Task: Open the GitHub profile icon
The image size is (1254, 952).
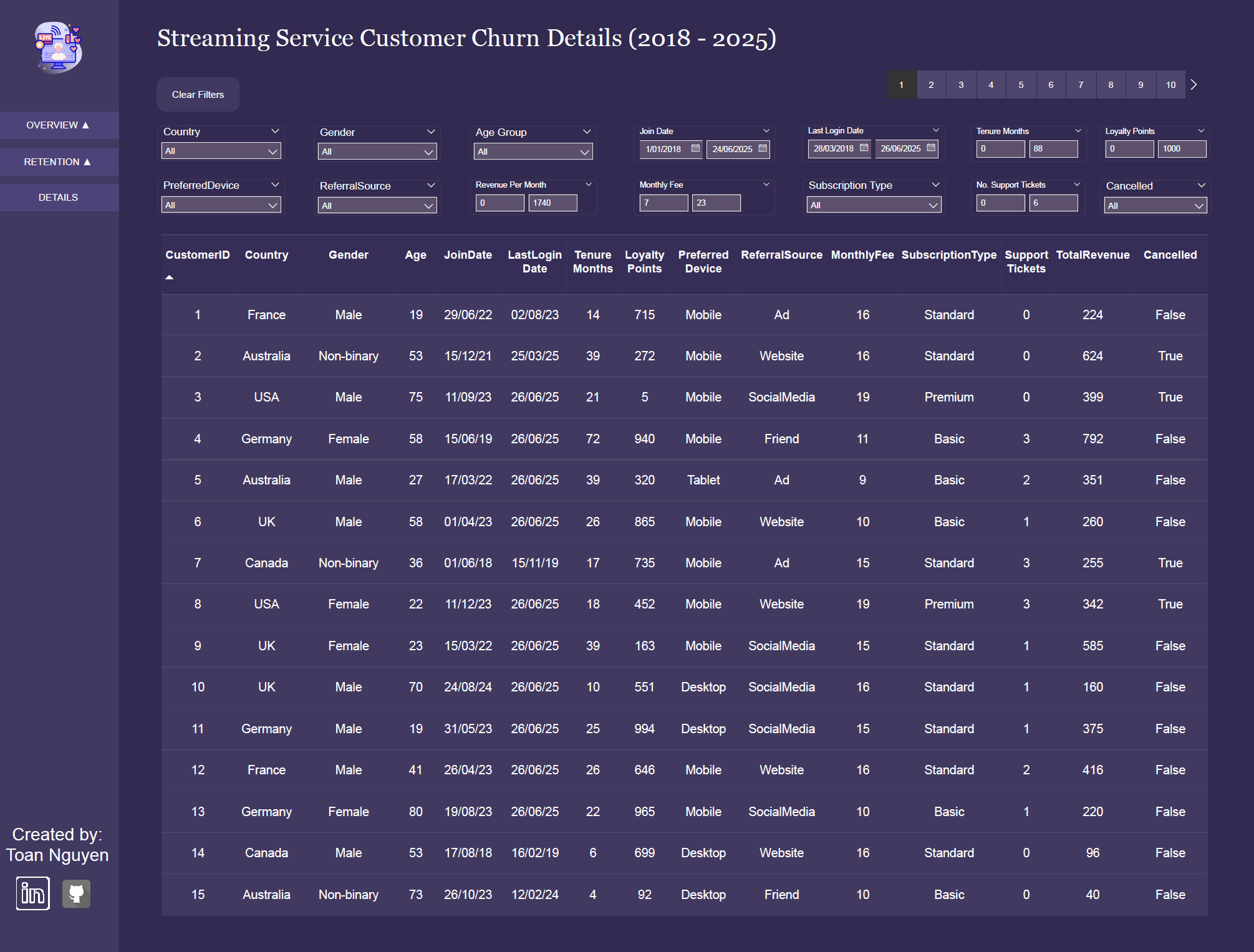Action: [x=76, y=893]
